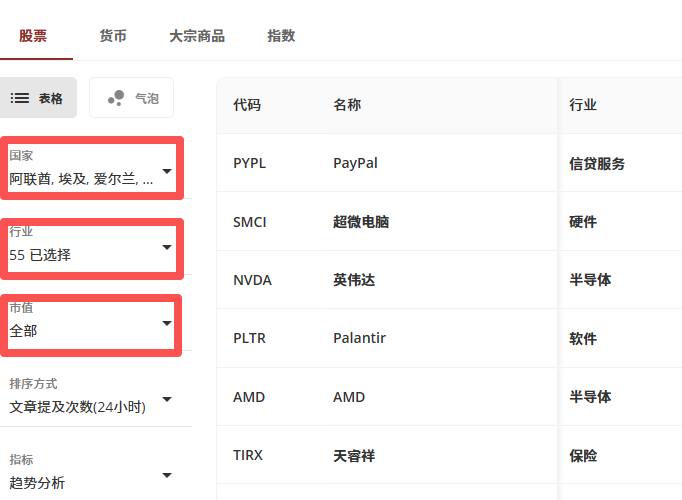The image size is (682, 500).
Task: Switch to the 气泡 bubble view
Action: (131, 98)
